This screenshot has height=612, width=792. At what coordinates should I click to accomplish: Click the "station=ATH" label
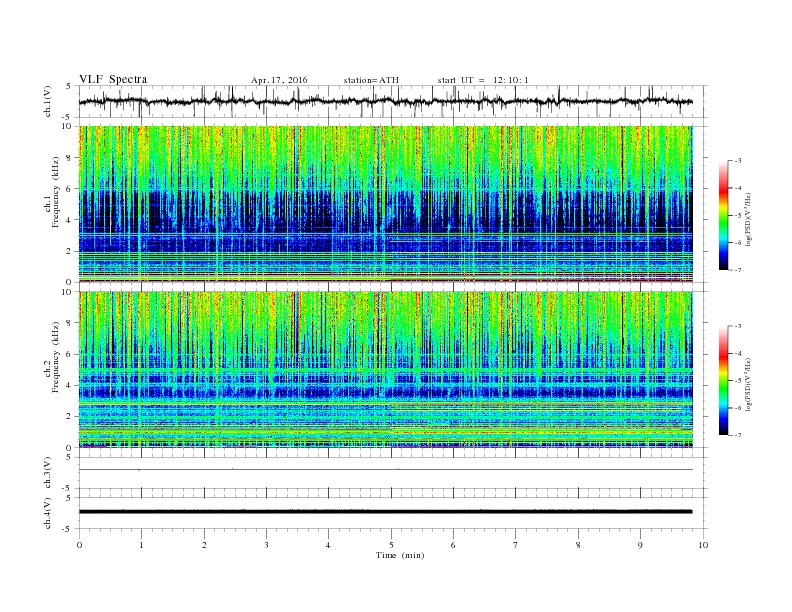[x=371, y=80]
